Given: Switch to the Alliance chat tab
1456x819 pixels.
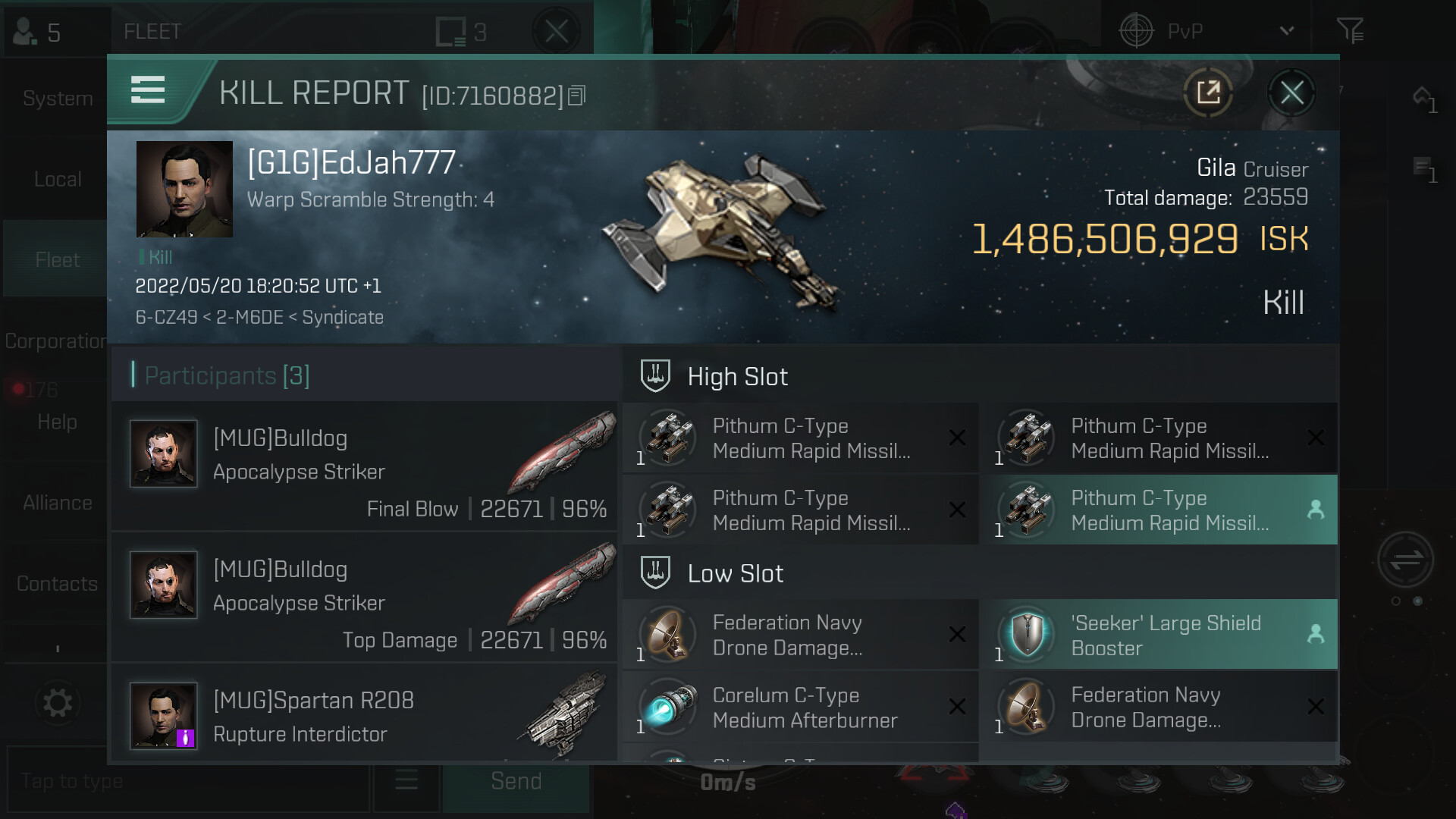Looking at the screenshot, I should pos(58,503).
